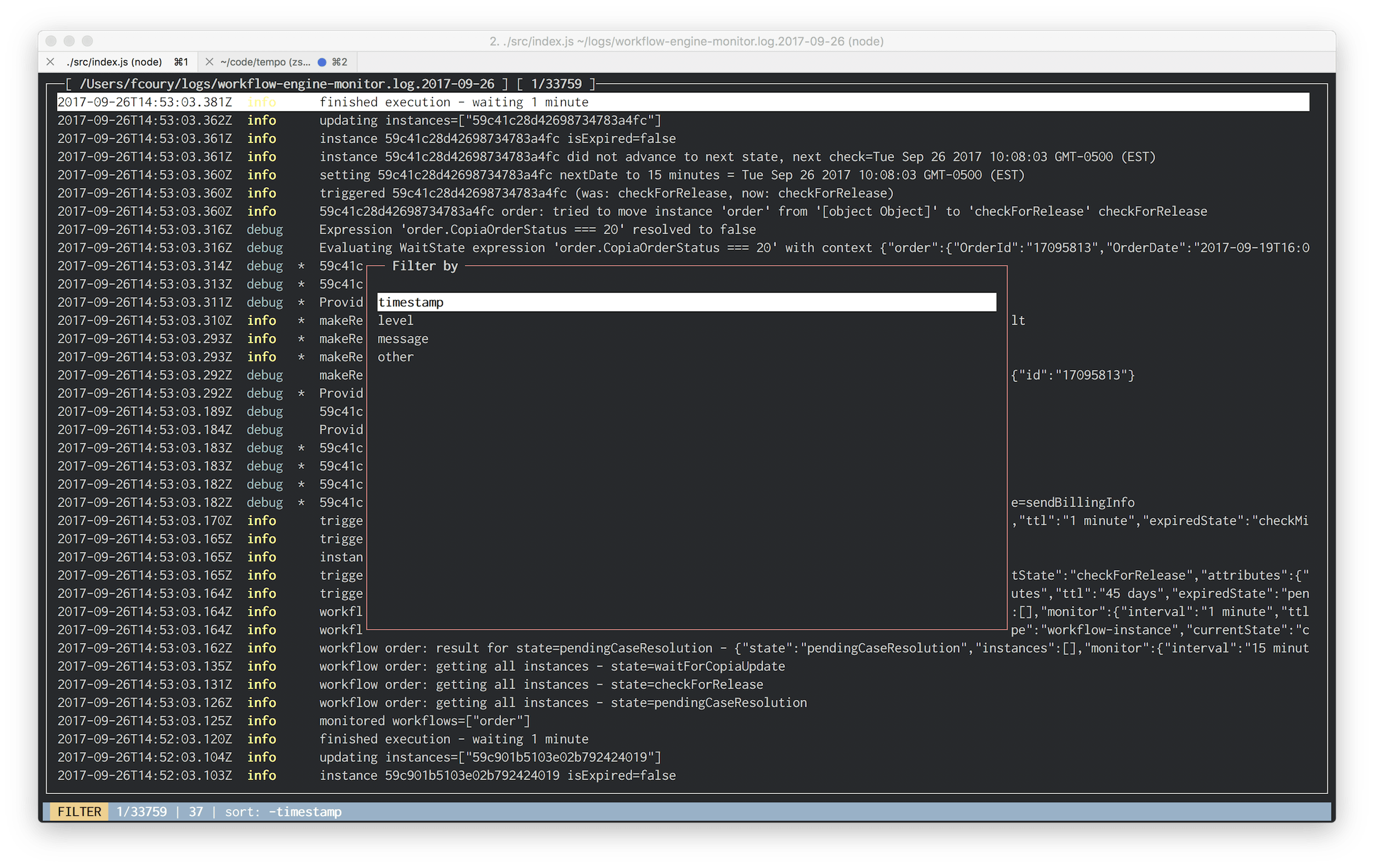Click the "1/33759" line counter in status bar
The image size is (1374, 868).
coord(141,811)
